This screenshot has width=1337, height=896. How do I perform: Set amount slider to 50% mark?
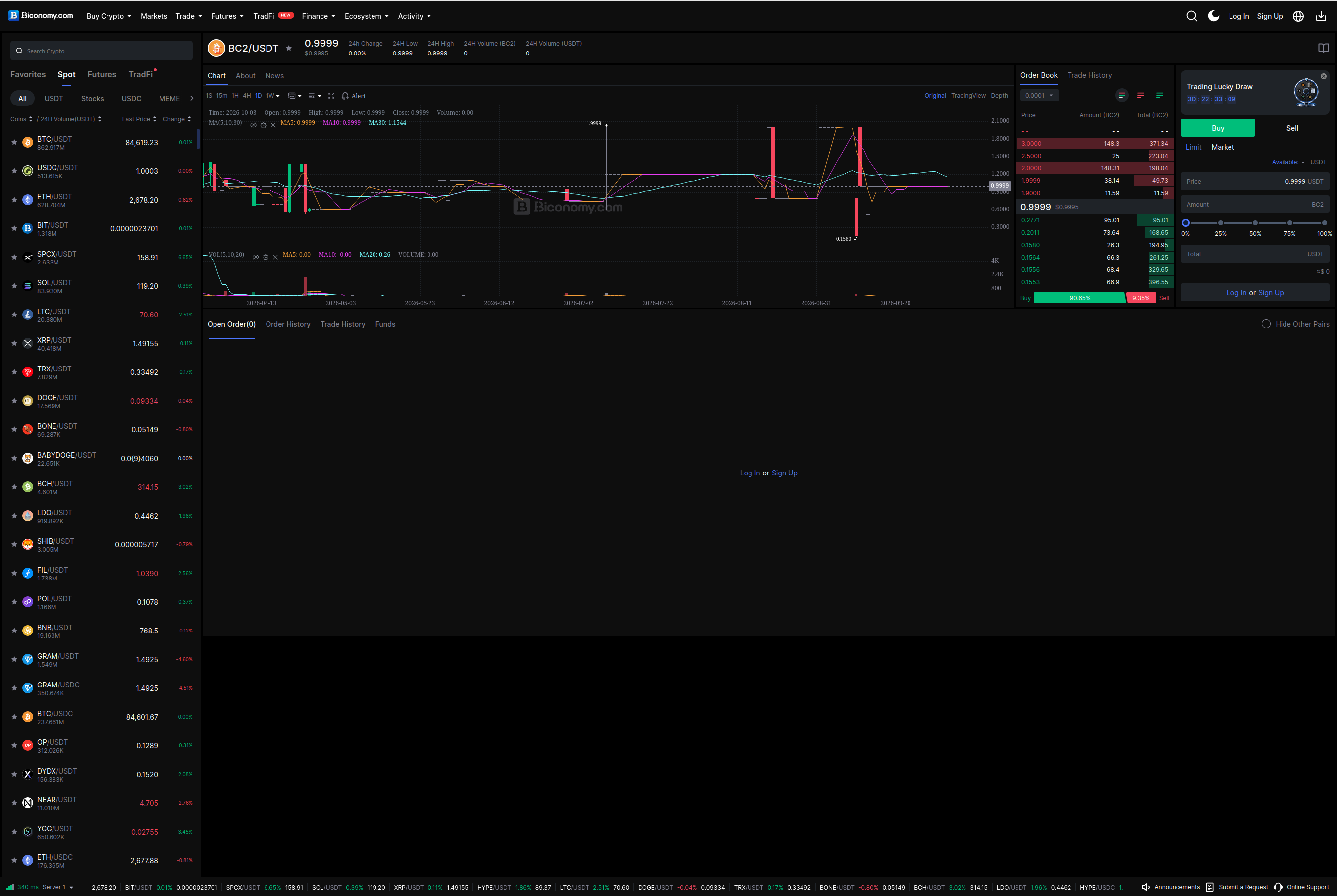coord(1255,223)
